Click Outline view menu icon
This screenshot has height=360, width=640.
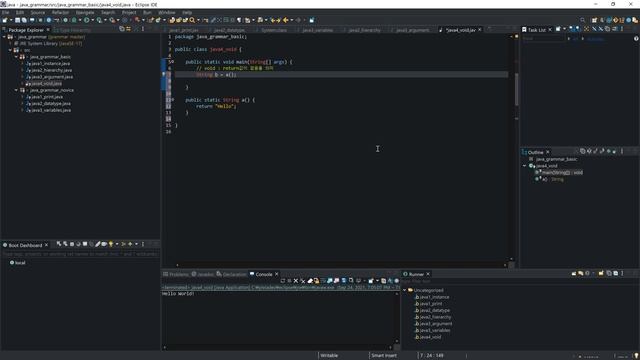click(x=622, y=151)
